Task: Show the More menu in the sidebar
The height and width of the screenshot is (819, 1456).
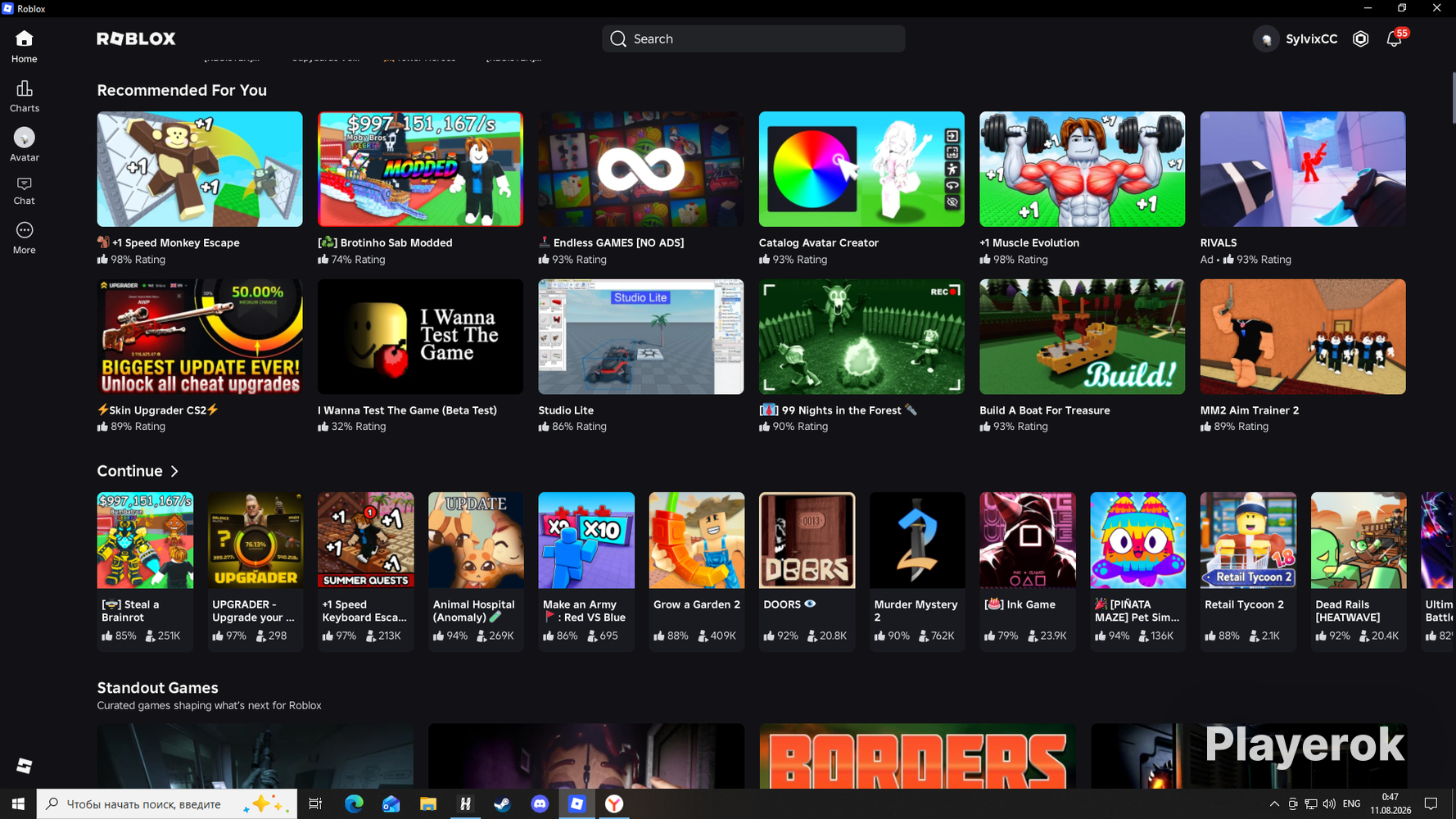Action: [24, 238]
